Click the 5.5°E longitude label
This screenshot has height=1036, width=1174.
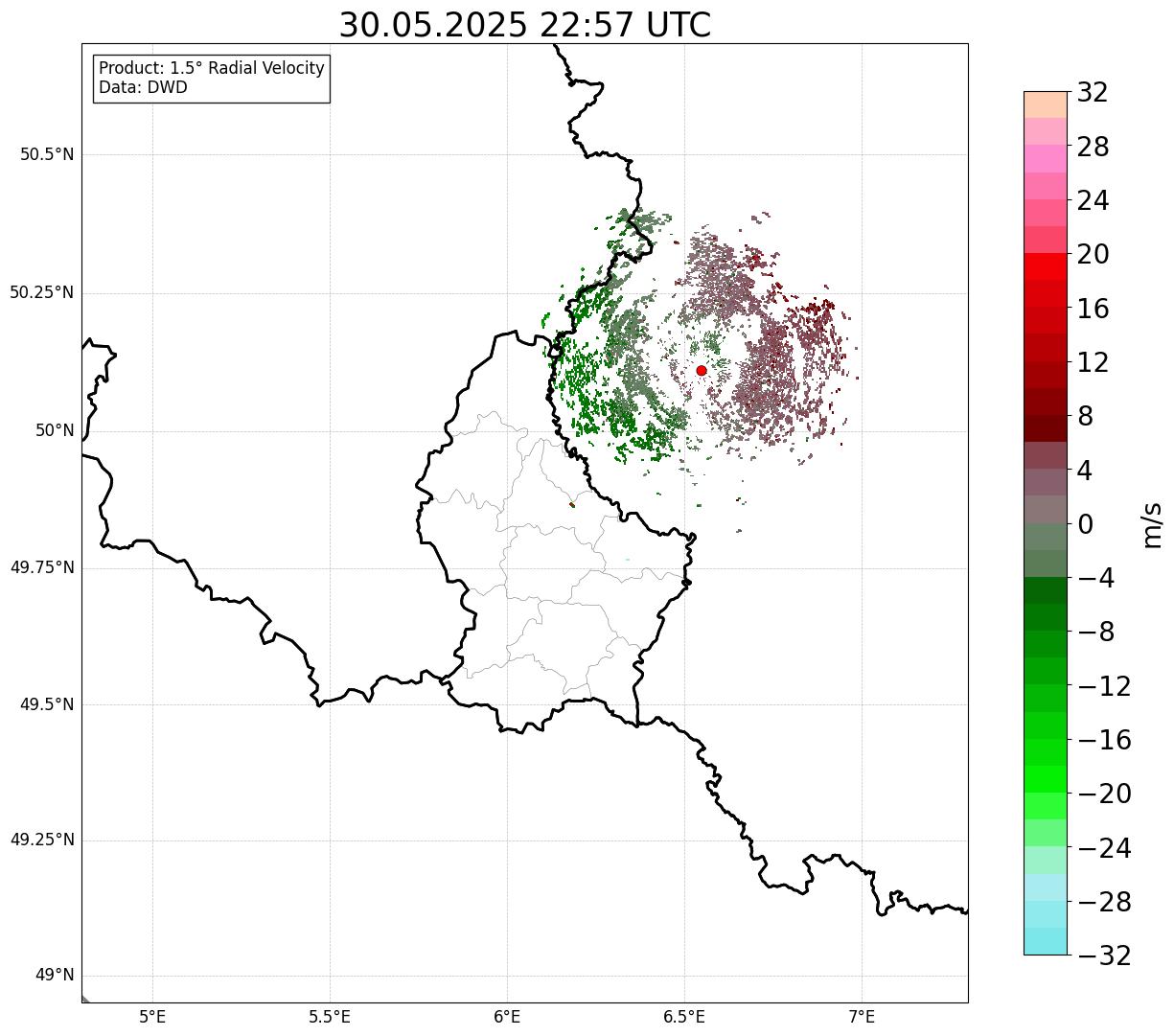330,1018
